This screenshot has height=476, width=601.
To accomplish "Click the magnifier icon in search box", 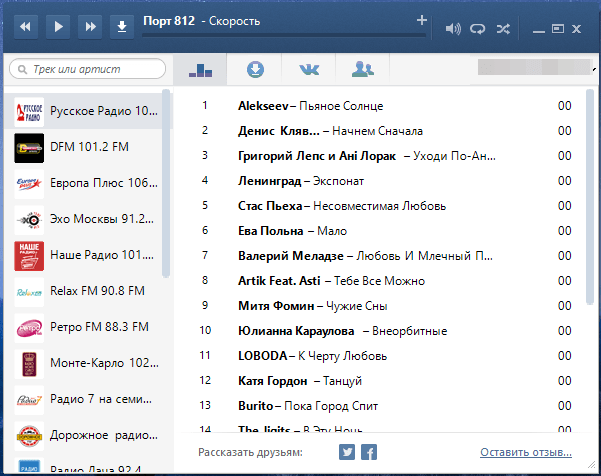I will (x=22, y=69).
